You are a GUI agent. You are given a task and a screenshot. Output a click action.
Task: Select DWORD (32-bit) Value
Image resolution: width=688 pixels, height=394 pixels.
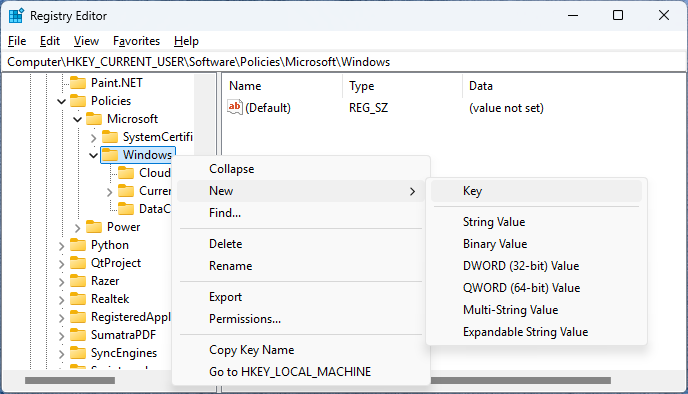click(x=536, y=265)
